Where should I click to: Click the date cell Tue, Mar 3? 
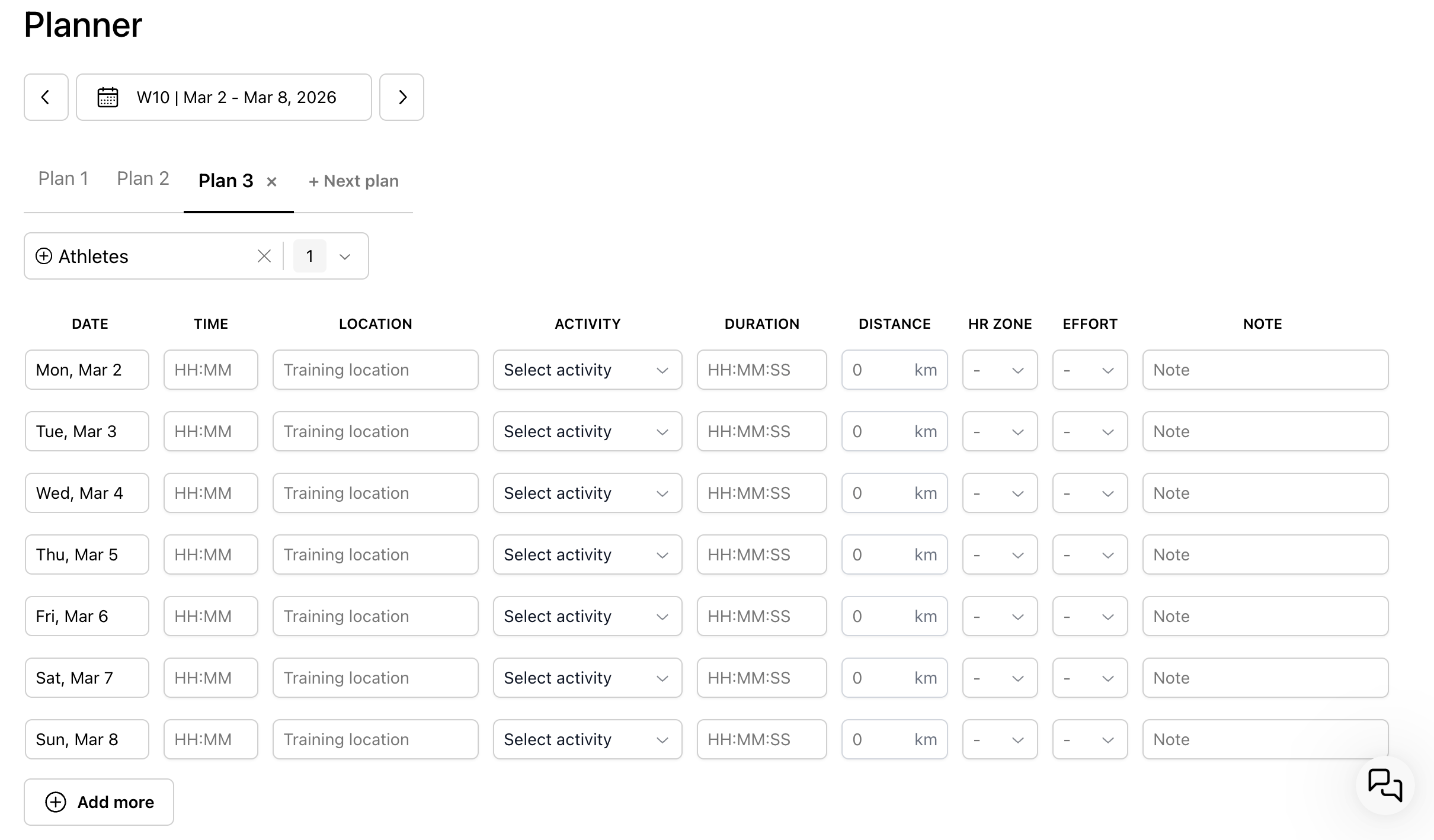click(87, 431)
